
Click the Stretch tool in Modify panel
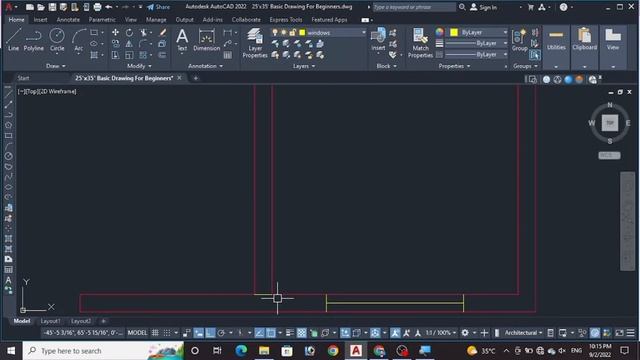pos(116,55)
